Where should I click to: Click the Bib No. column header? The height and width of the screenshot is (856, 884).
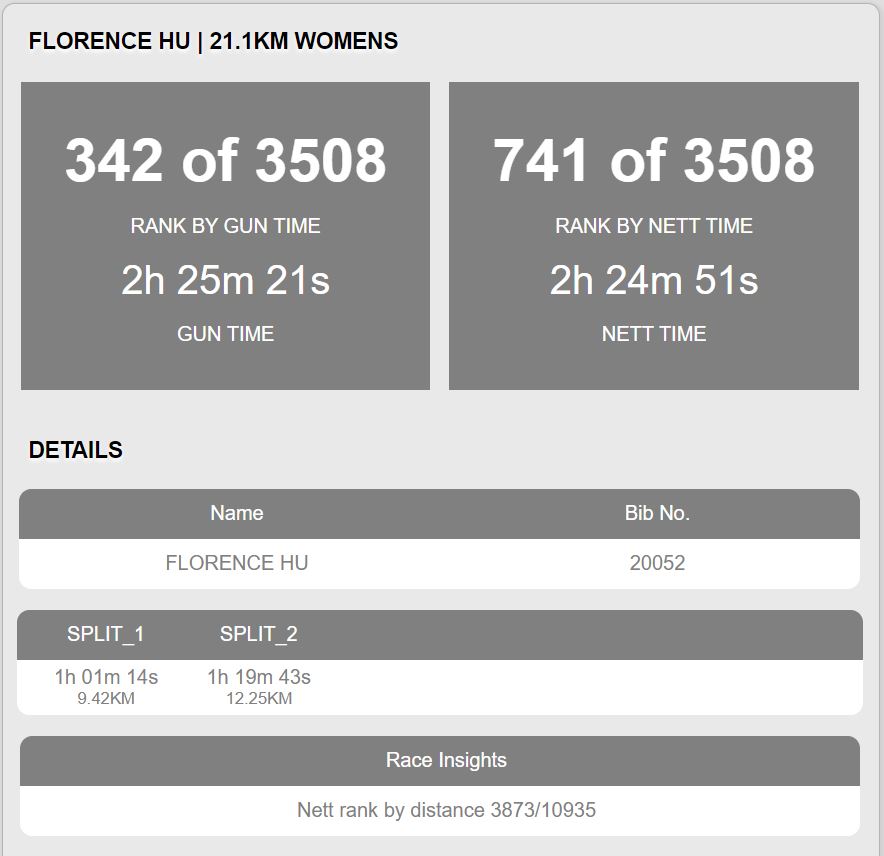[657, 513]
